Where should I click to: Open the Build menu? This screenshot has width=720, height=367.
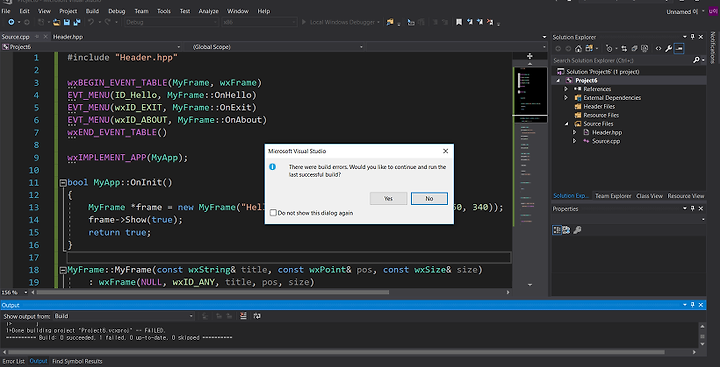pyautogui.click(x=92, y=11)
